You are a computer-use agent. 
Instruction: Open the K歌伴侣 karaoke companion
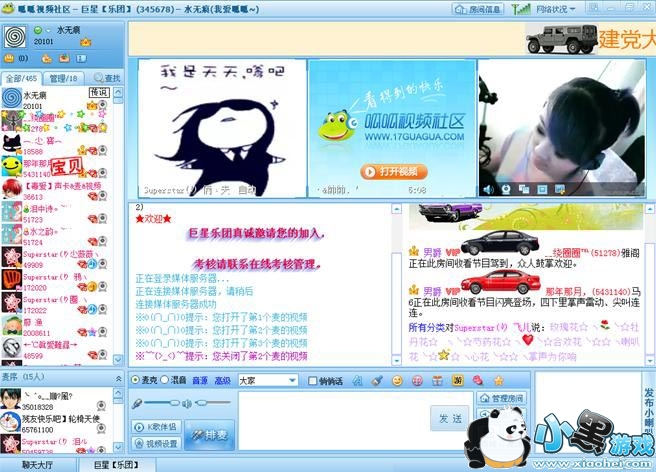155,426
